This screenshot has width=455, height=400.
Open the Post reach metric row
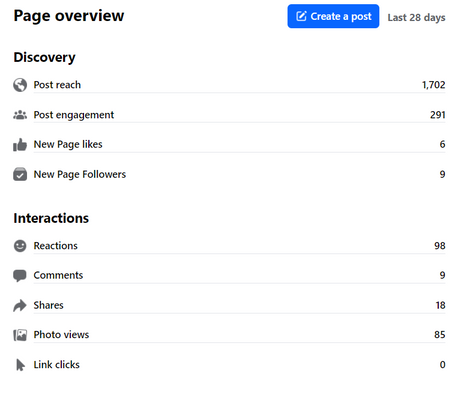(229, 85)
